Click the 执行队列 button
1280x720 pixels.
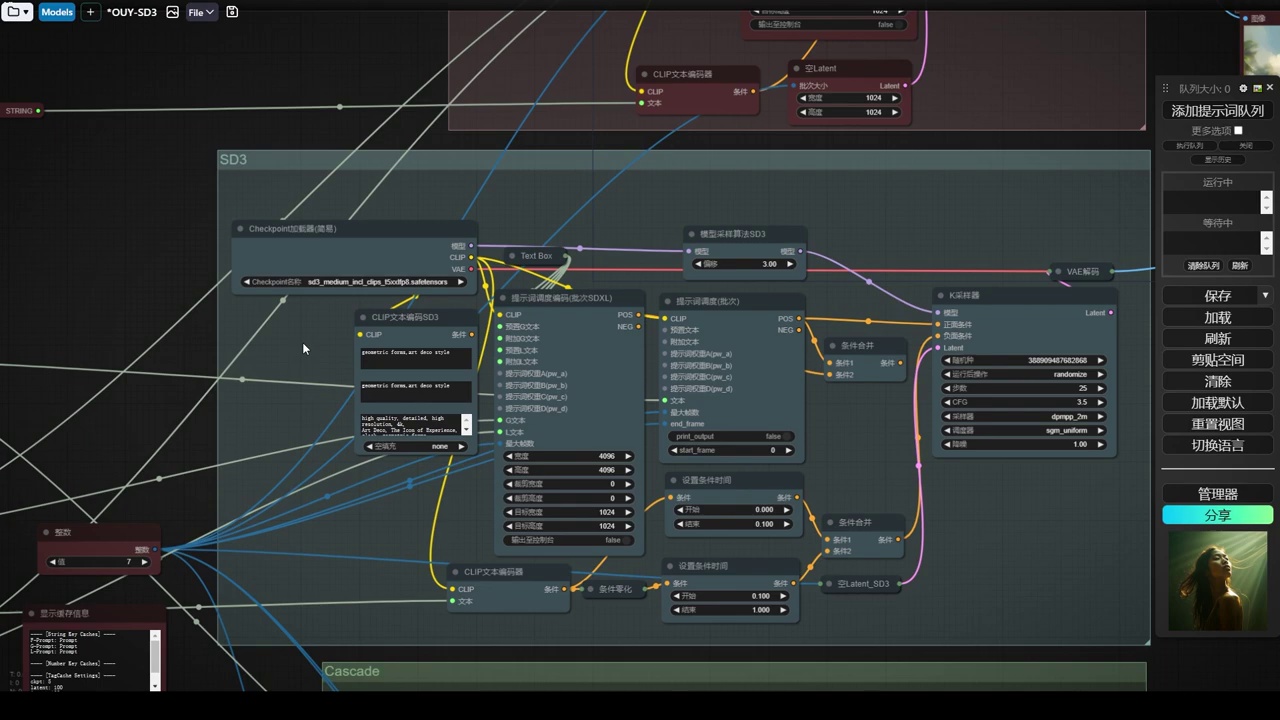point(1190,146)
